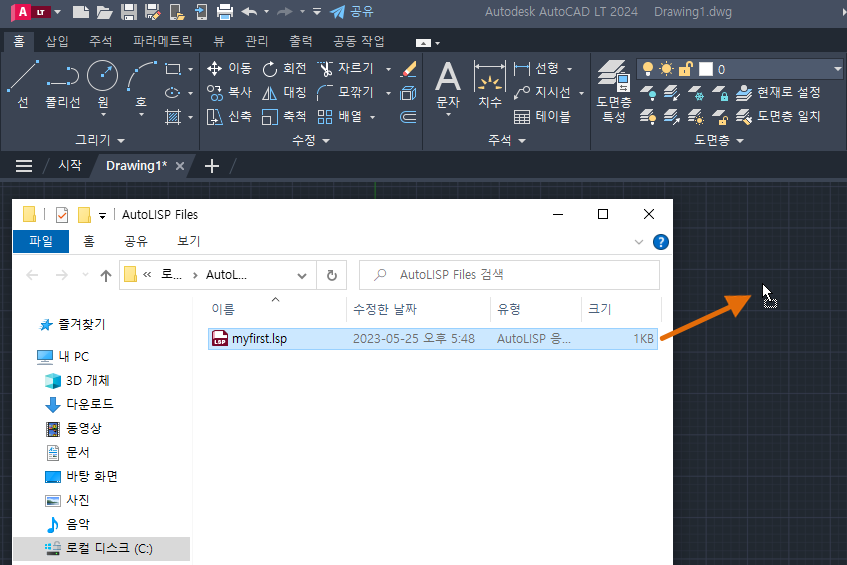The height and width of the screenshot is (565, 847).
Task: Open the Explorer help question mark
Action: click(x=661, y=242)
